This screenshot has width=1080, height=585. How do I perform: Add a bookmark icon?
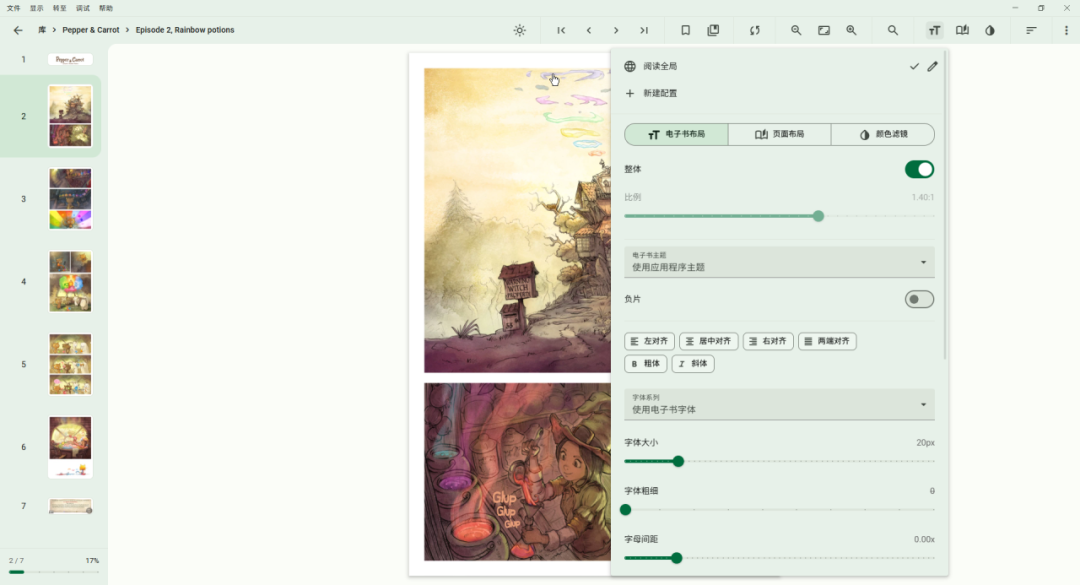[685, 30]
